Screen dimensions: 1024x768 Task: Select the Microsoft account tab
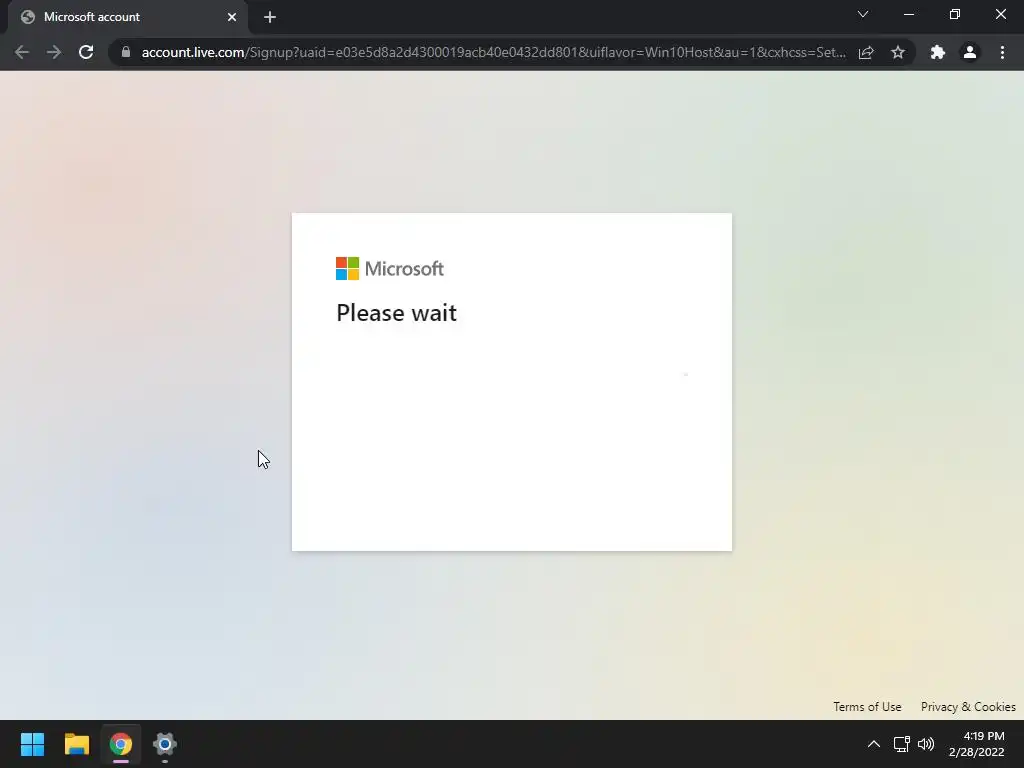pyautogui.click(x=127, y=17)
